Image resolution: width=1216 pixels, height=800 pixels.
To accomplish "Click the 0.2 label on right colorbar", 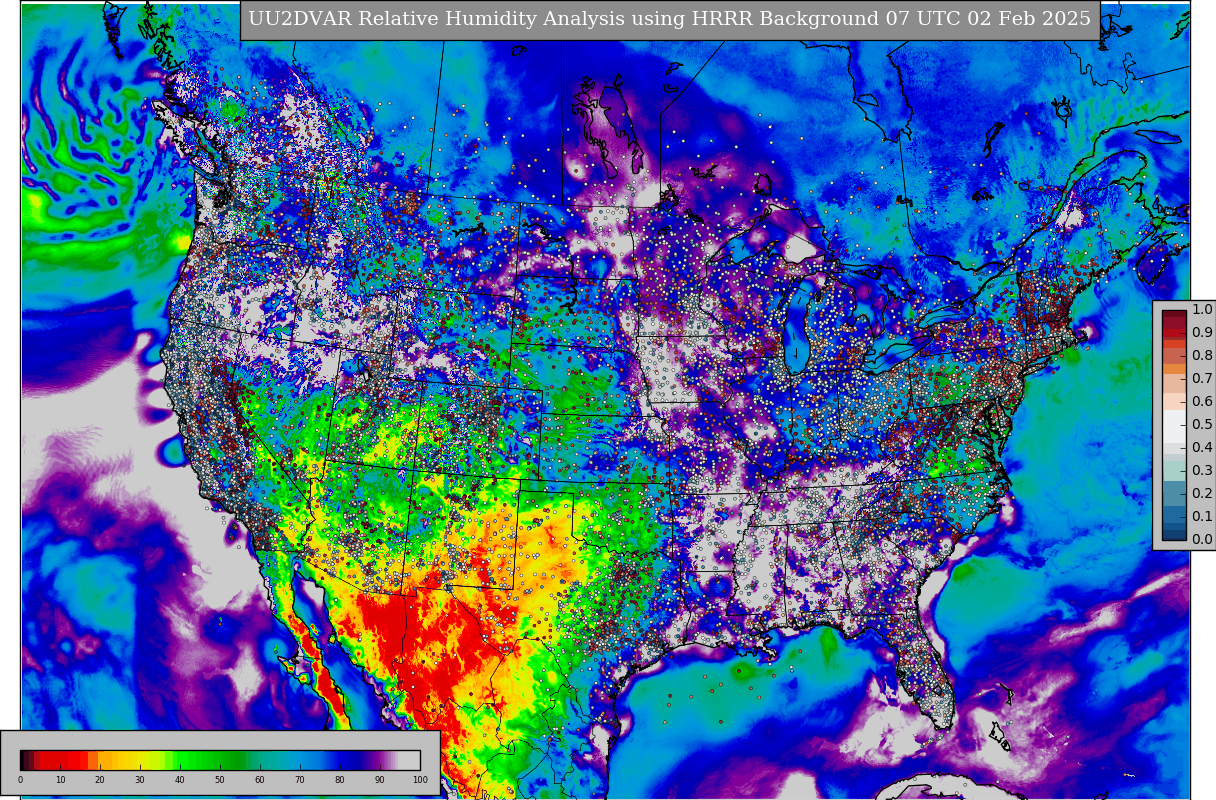I will click(x=1202, y=494).
